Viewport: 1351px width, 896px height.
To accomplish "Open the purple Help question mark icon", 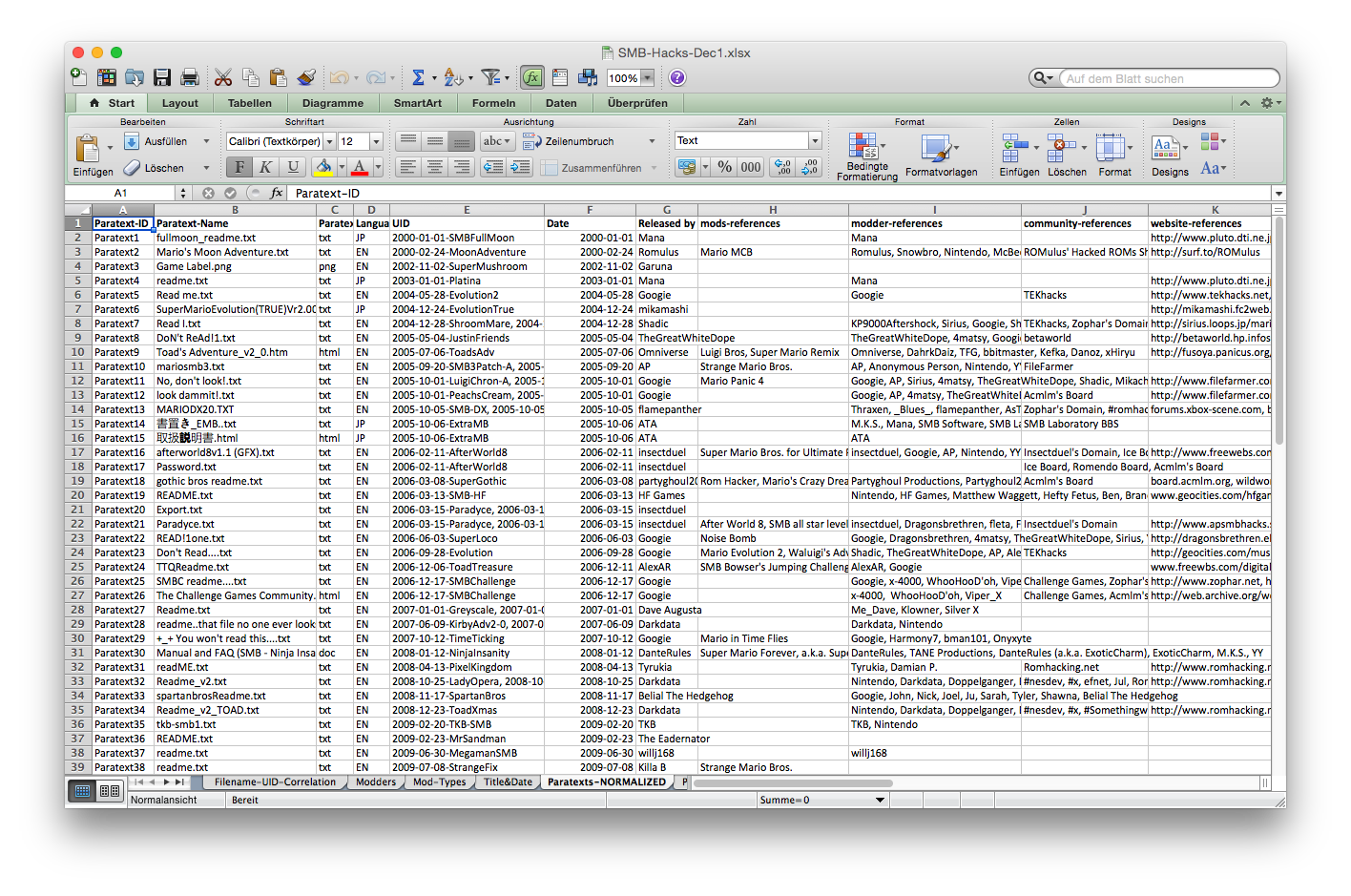I will point(677,78).
